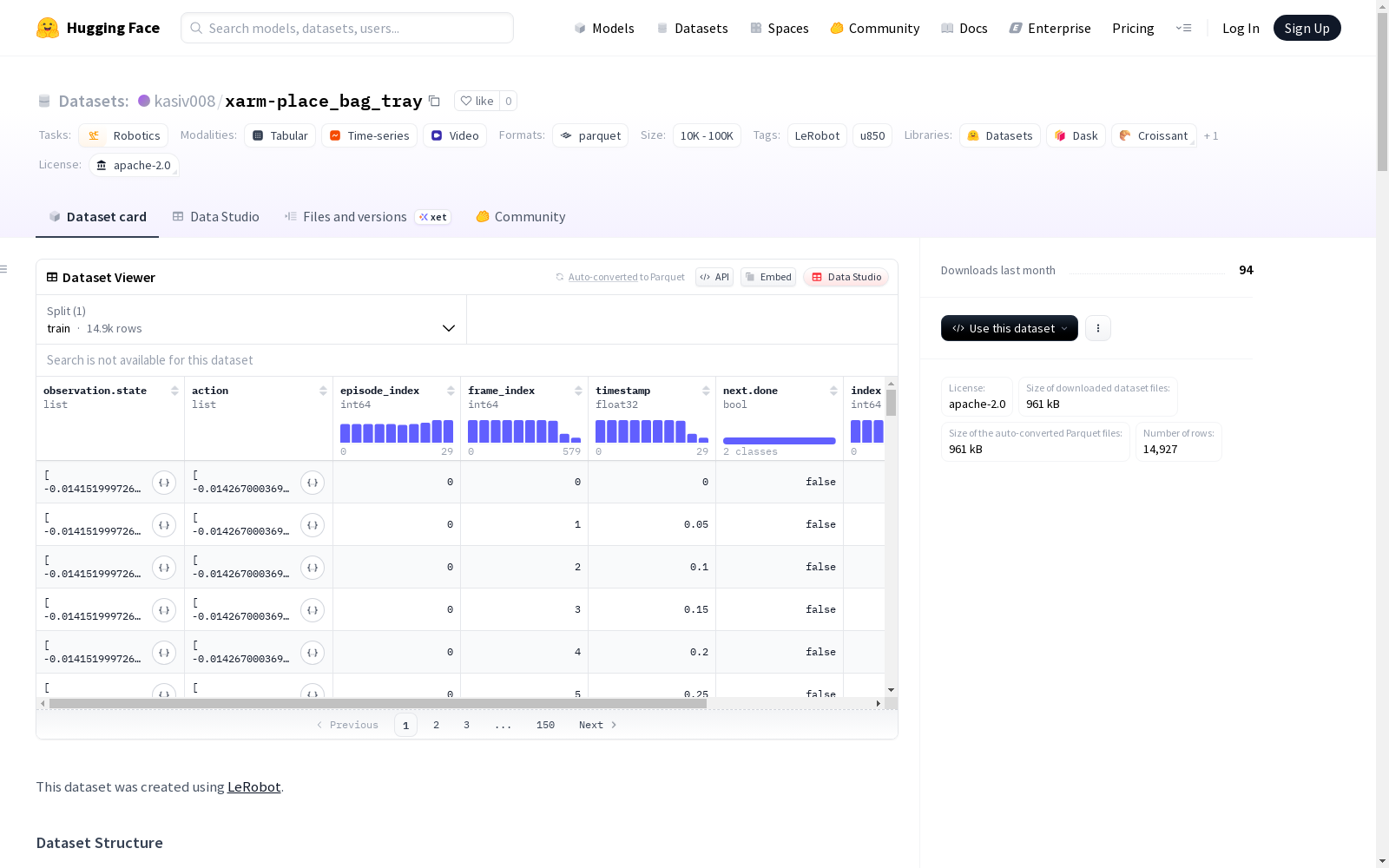Switch to the Dataset card tab
The width and height of the screenshot is (1389, 868).
tap(97, 217)
